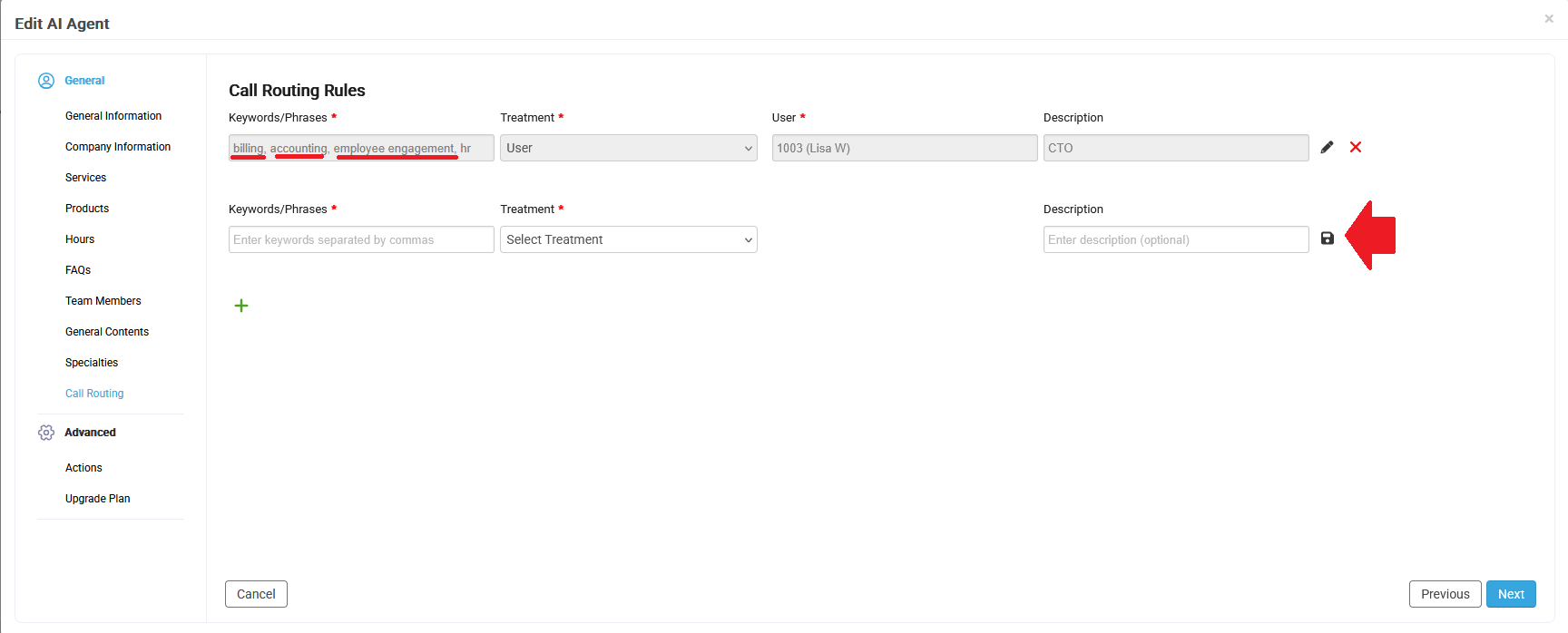
Task: Select FAQs from the sidebar
Action: (78, 270)
